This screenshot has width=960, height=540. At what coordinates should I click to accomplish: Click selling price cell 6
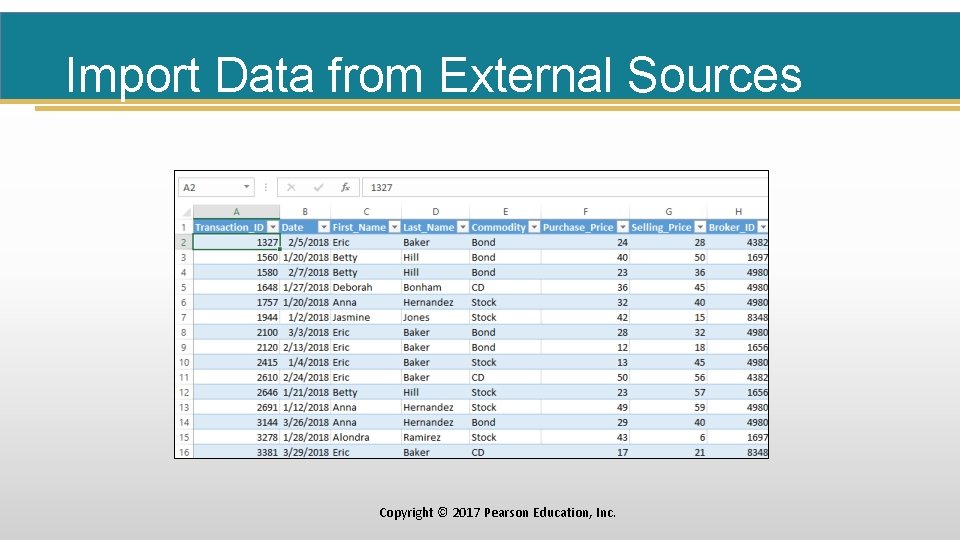pyautogui.click(x=669, y=437)
